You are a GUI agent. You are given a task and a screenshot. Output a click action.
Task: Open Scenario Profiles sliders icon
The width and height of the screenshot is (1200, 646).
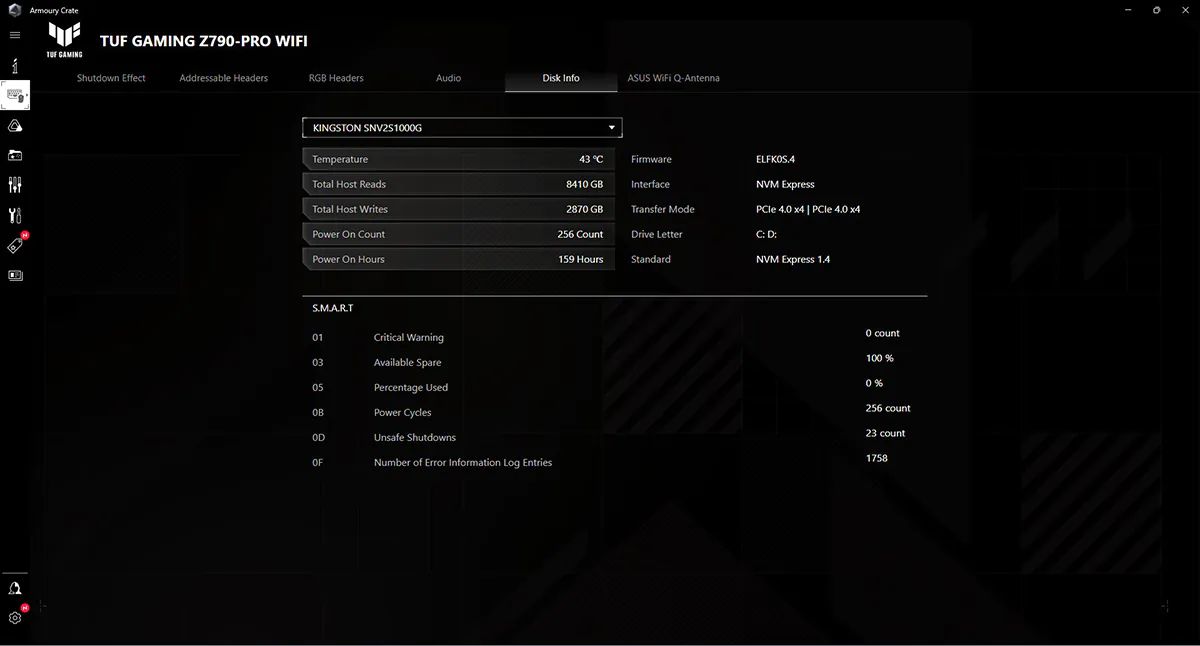click(15, 185)
